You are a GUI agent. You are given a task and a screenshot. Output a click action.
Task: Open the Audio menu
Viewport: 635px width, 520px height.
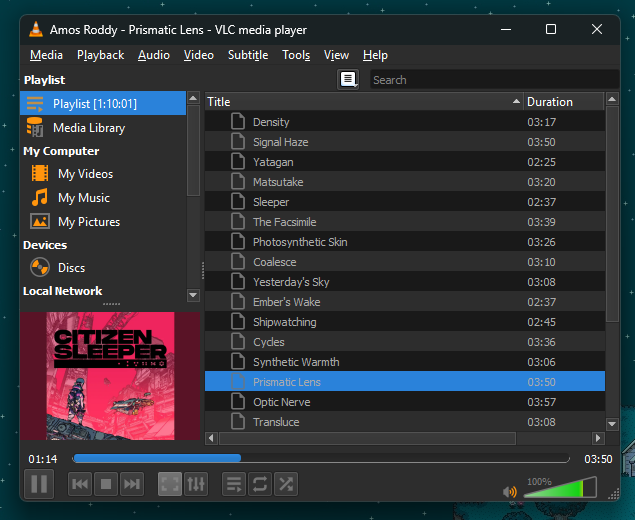[x=153, y=55]
